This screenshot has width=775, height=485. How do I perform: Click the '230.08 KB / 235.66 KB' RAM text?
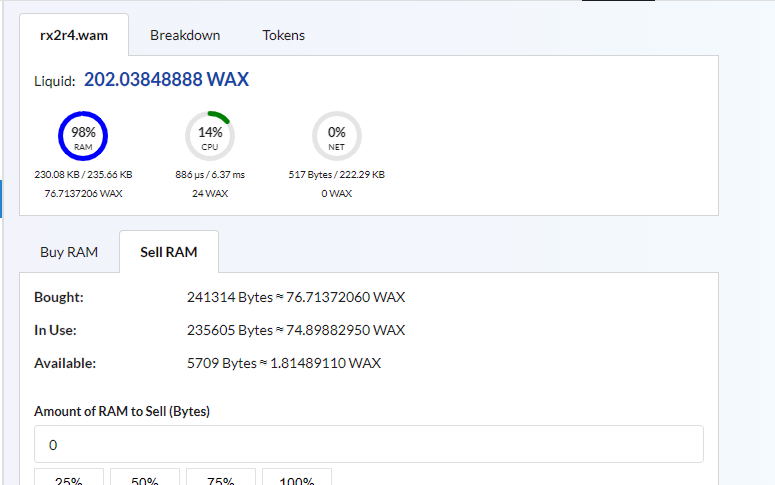click(83, 175)
